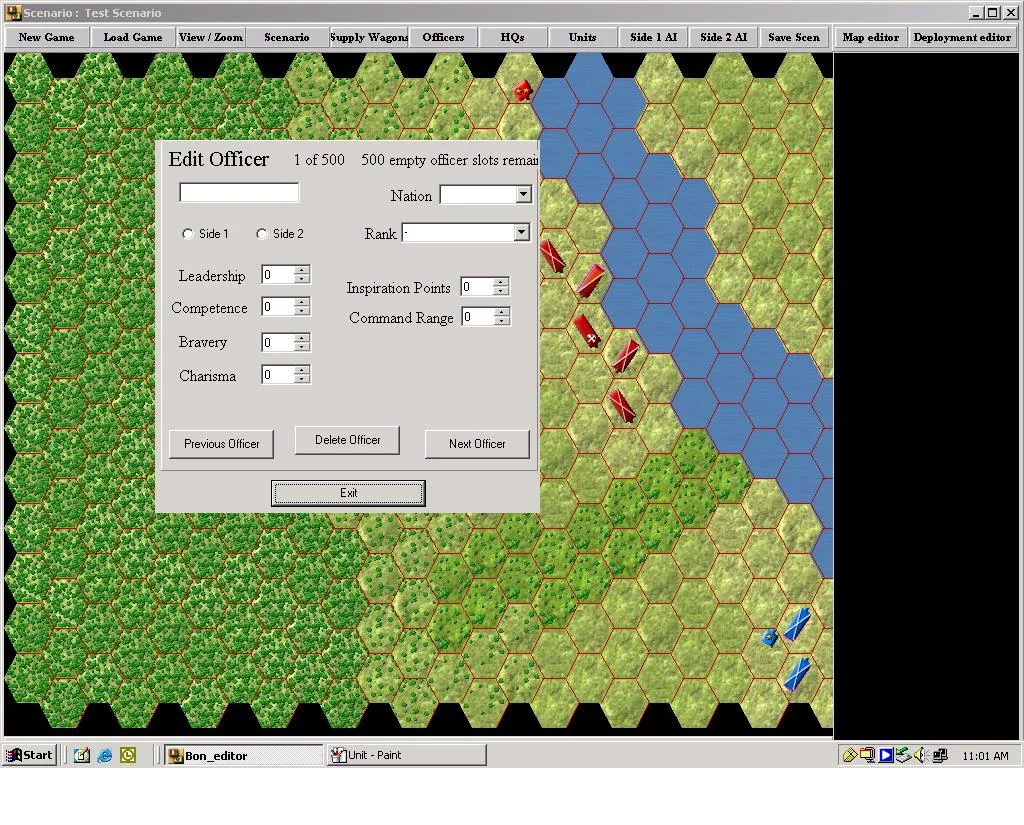This screenshot has height=825, width=1024.
Task: Open the Officers menu
Action: 443,37
